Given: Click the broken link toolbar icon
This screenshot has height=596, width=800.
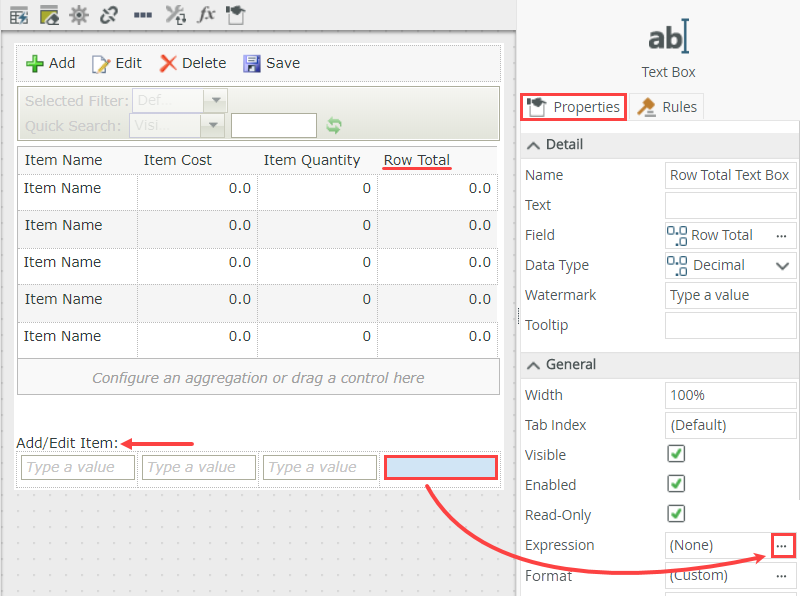Looking at the screenshot, I should pyautogui.click(x=108, y=15).
